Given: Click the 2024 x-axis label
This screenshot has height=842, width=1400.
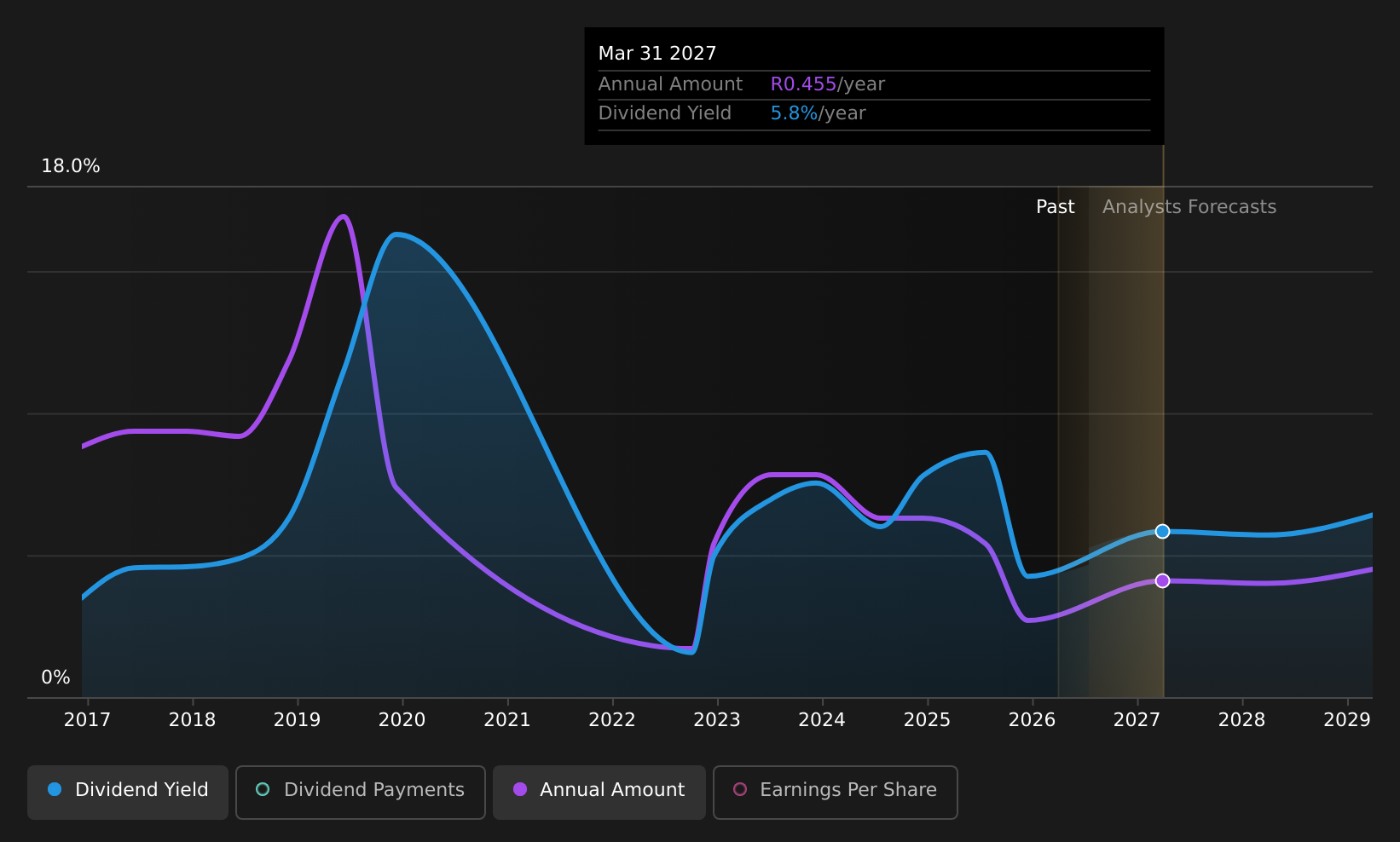Looking at the screenshot, I should pyautogui.click(x=822, y=720).
